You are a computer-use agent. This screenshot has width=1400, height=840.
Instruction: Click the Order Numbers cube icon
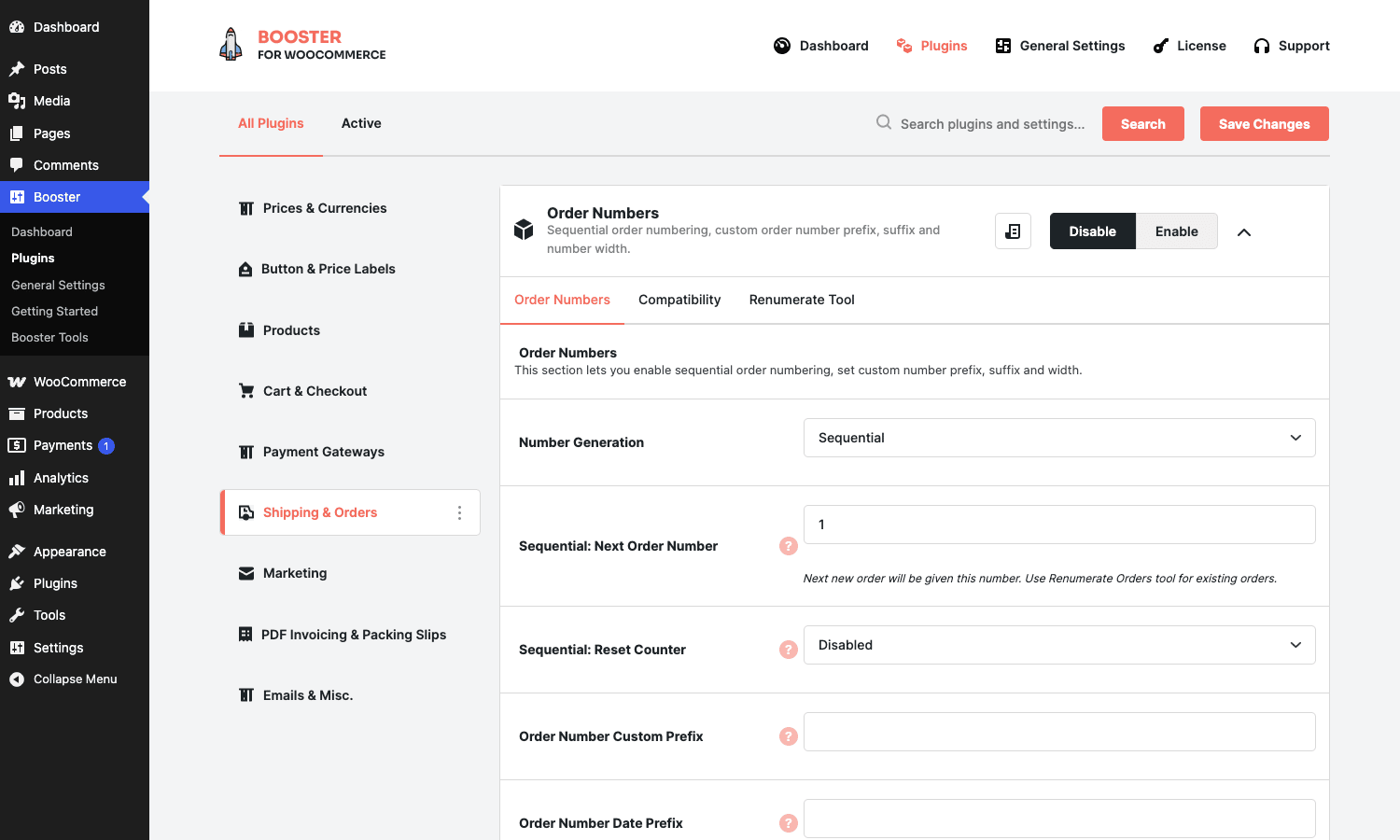point(524,230)
